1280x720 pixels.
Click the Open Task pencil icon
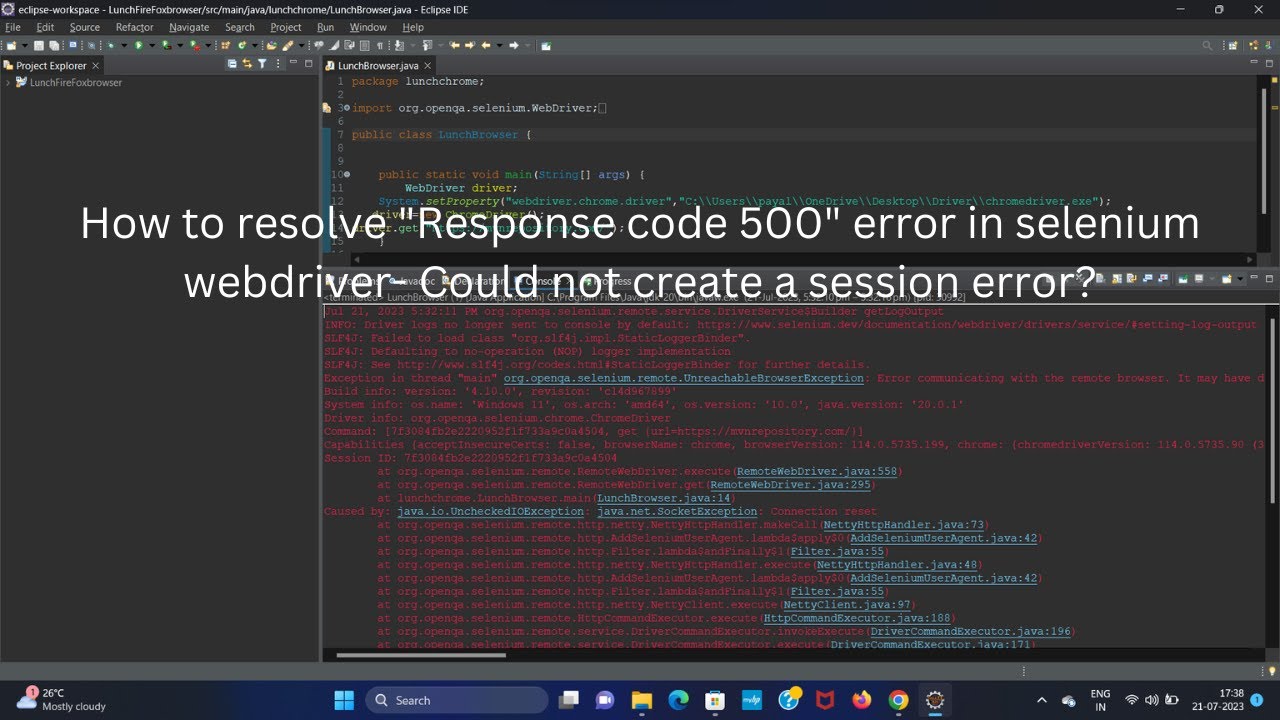pos(287,45)
